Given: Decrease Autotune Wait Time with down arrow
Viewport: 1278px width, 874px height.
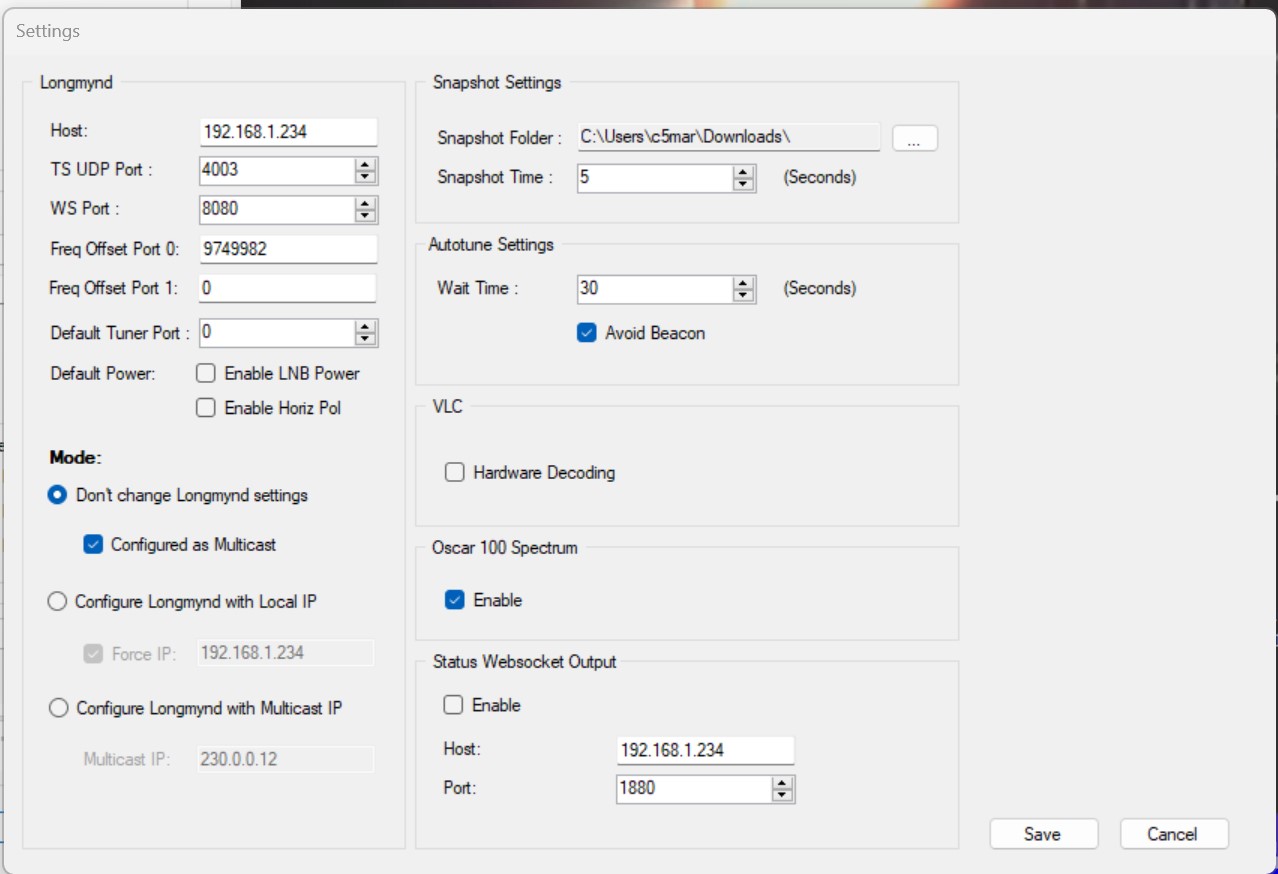Looking at the screenshot, I should [x=743, y=295].
